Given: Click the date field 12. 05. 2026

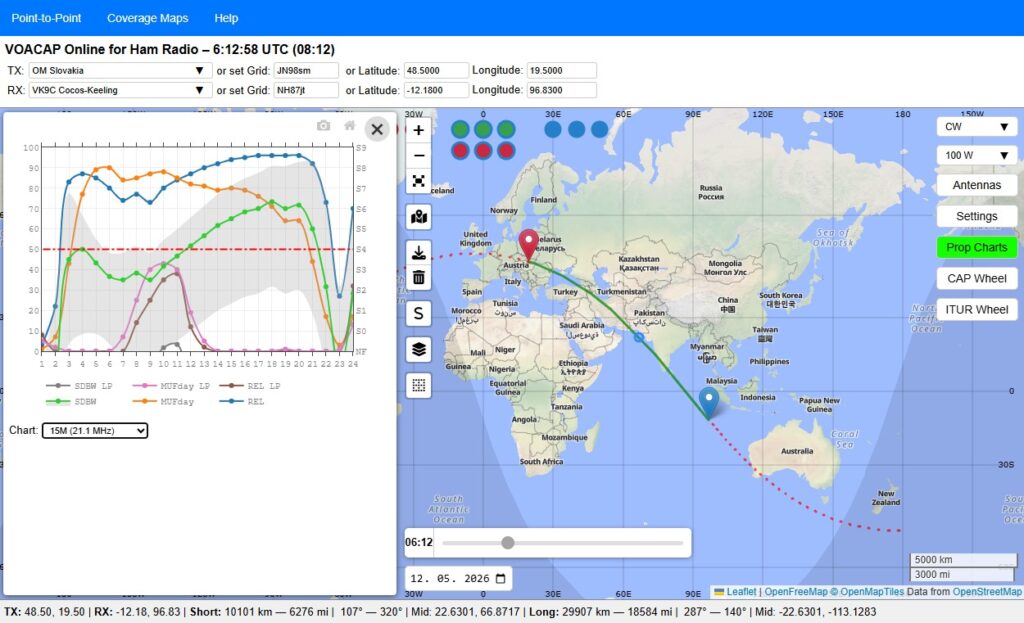Looking at the screenshot, I should (458, 579).
